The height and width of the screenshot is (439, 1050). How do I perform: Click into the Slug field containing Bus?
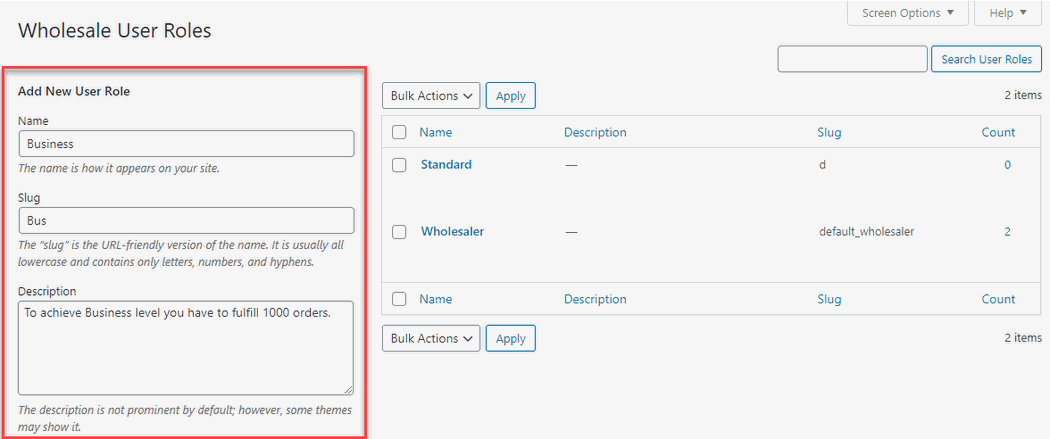pos(186,220)
